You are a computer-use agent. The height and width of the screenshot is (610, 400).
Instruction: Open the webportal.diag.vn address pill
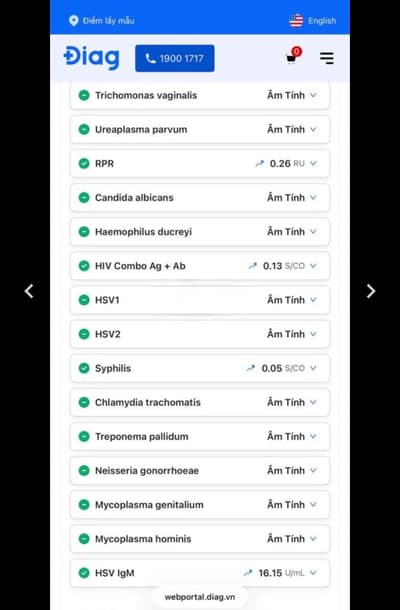(x=200, y=597)
